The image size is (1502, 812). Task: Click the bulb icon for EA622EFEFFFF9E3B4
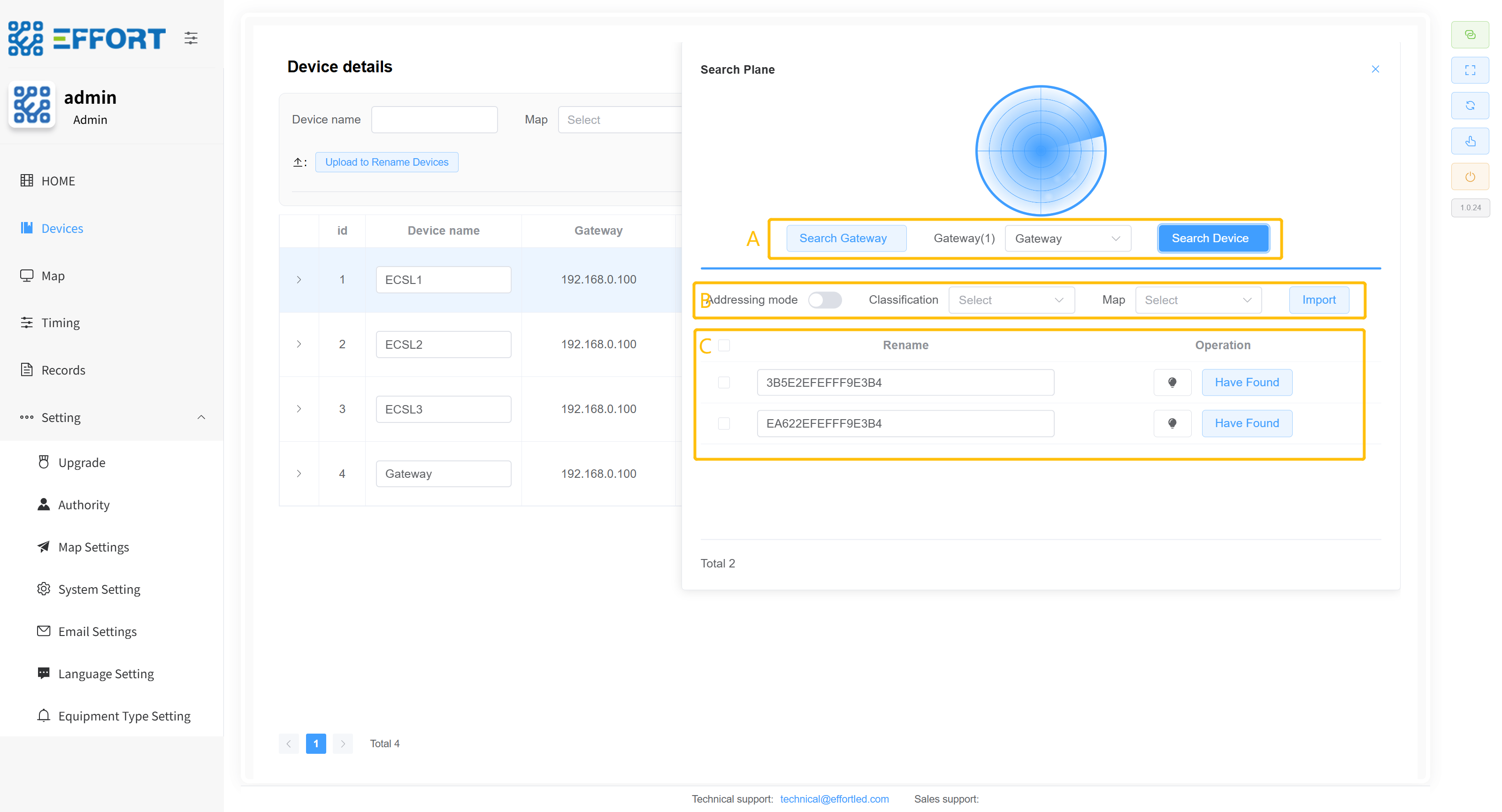[1172, 423]
